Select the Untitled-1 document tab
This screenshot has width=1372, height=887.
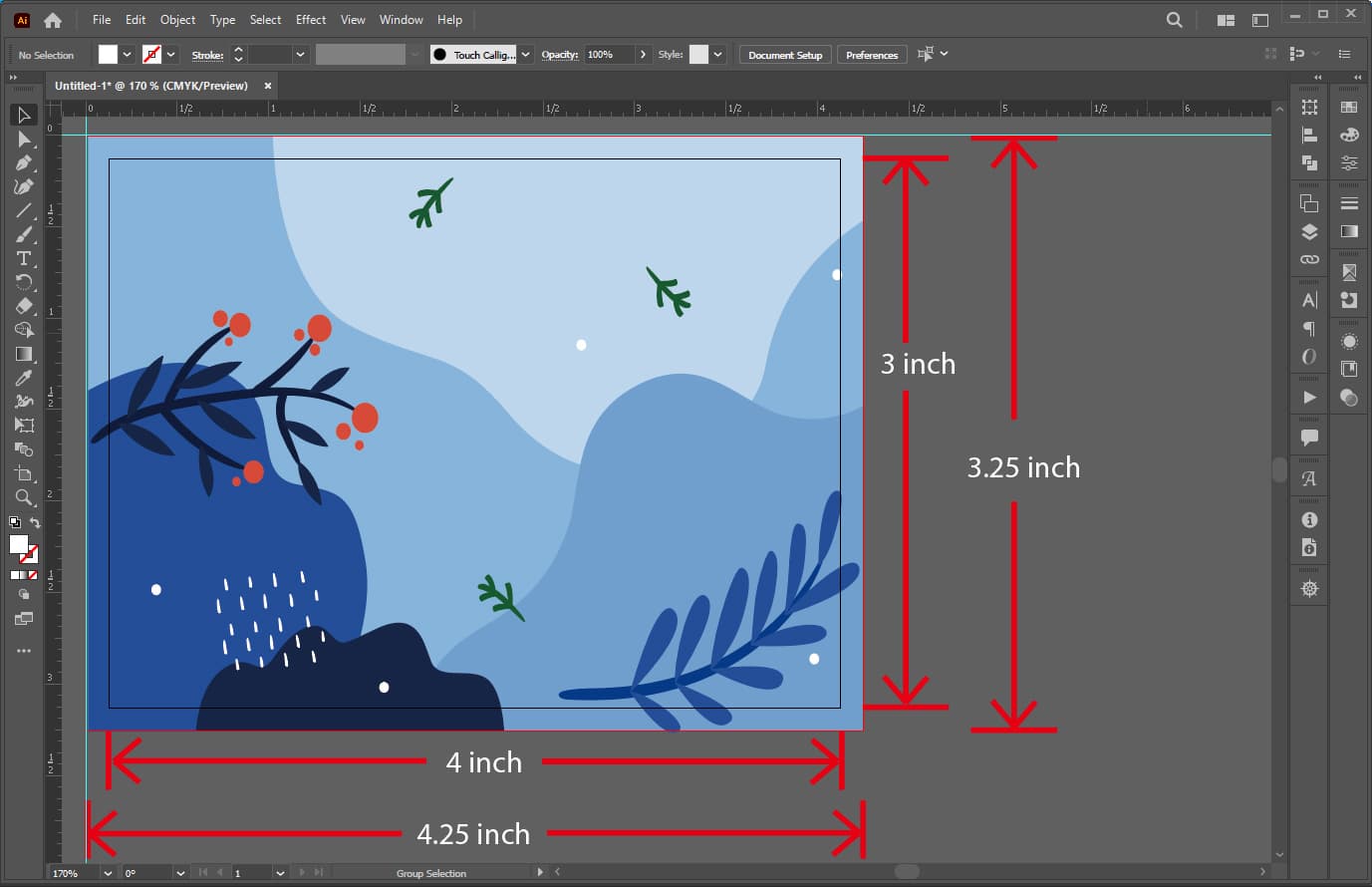pos(151,86)
